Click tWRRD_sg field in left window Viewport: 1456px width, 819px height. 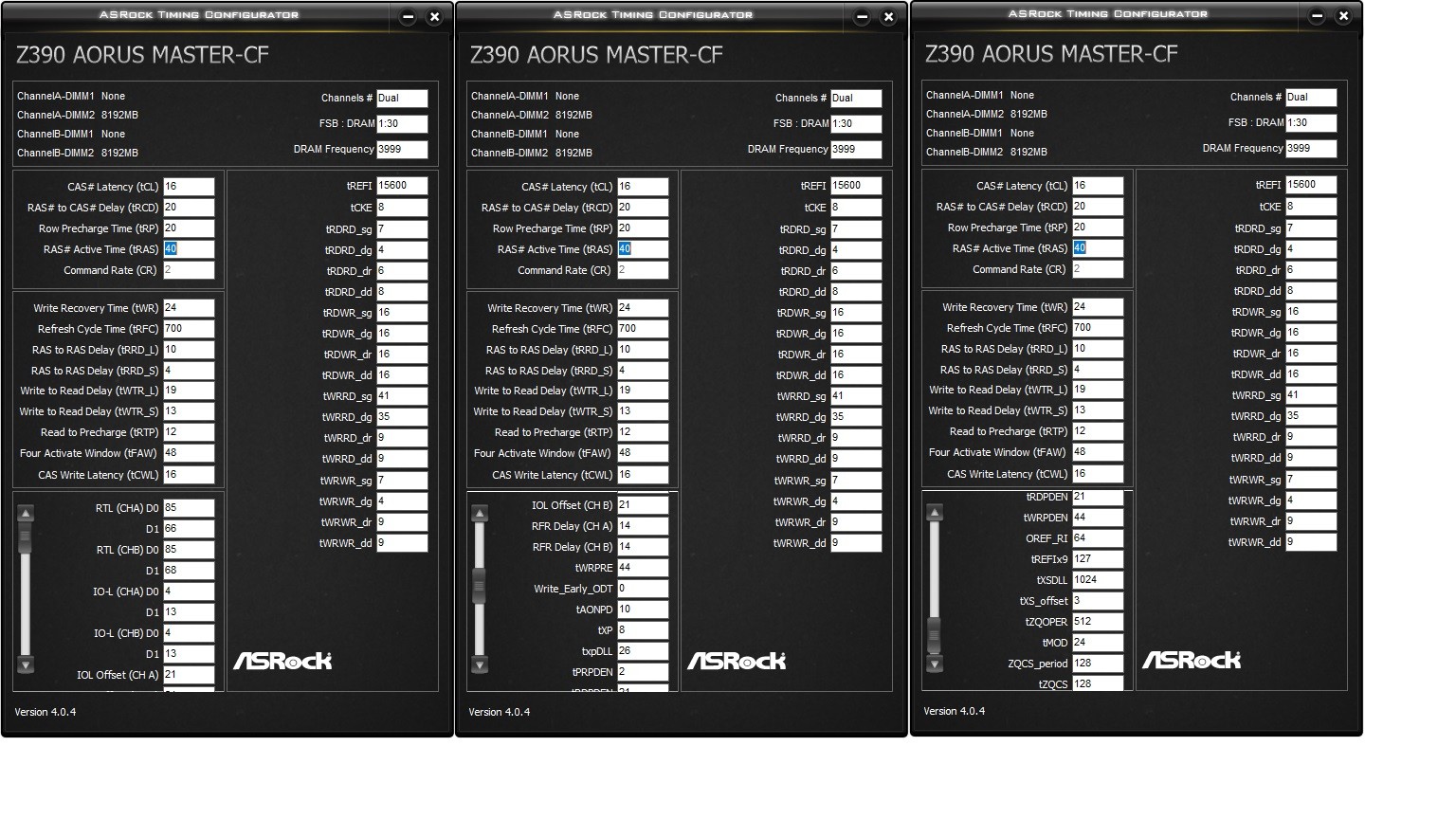coord(402,397)
